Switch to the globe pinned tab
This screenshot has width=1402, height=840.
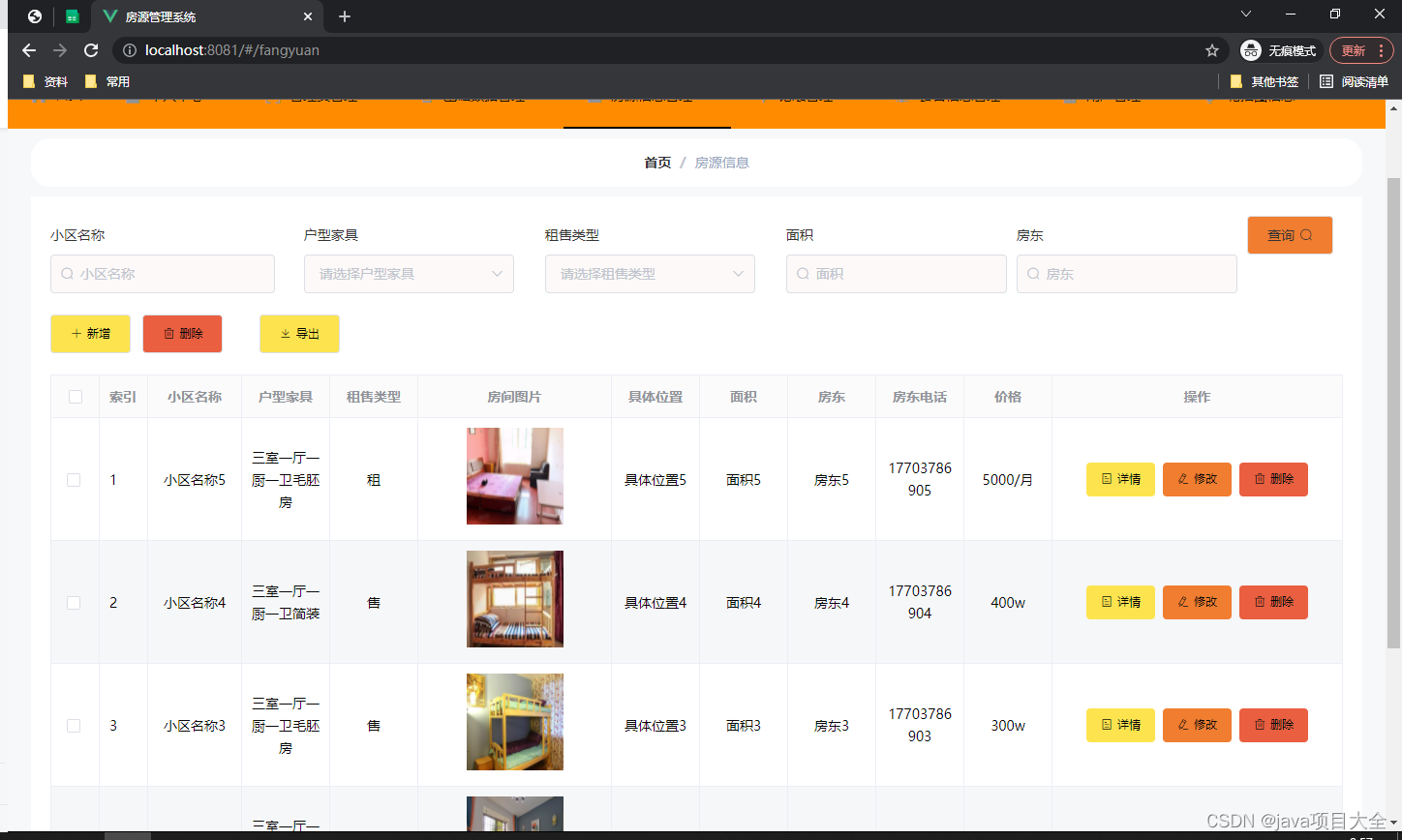point(35,16)
